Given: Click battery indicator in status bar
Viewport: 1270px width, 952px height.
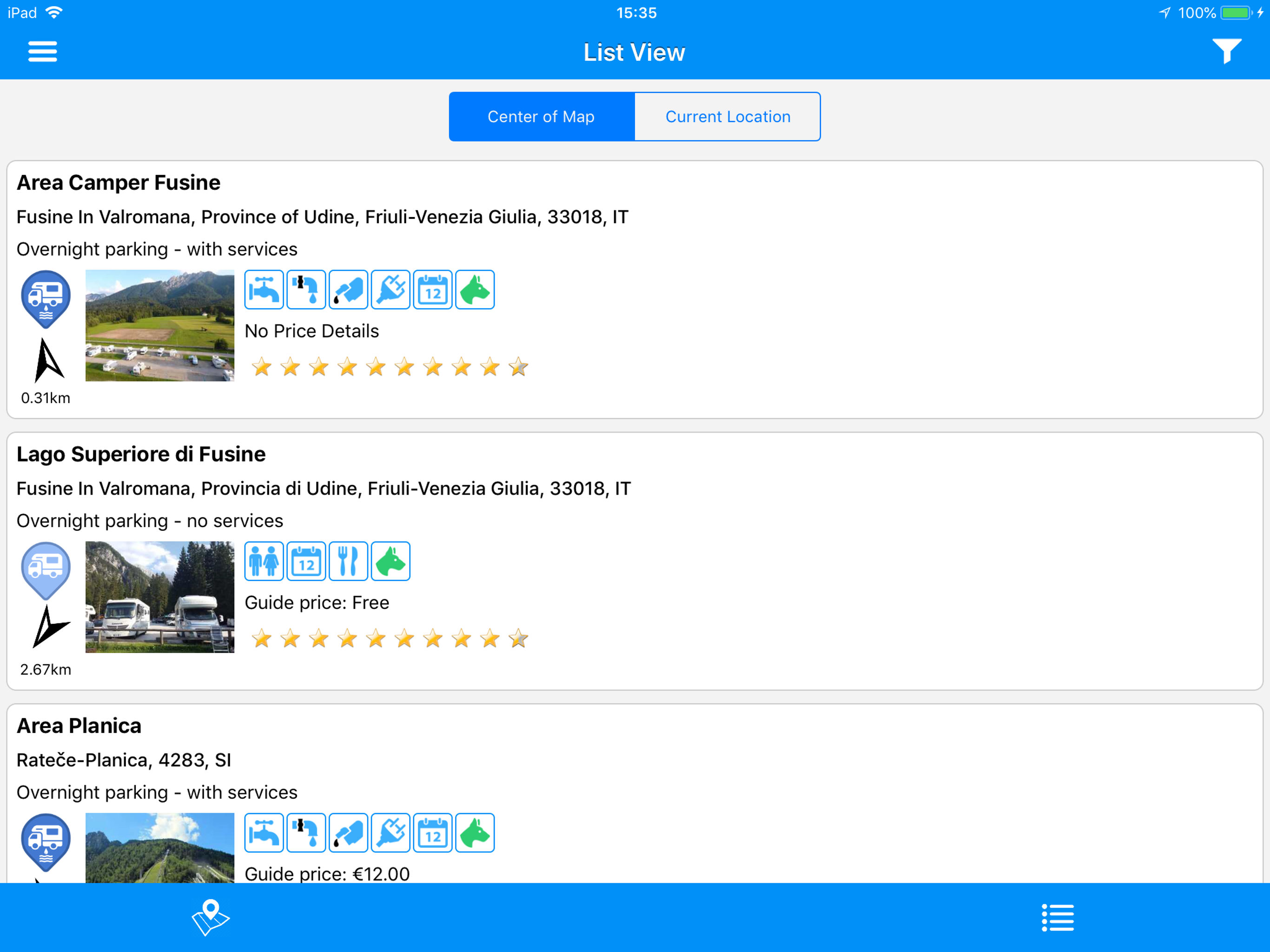Looking at the screenshot, I should (1236, 13).
